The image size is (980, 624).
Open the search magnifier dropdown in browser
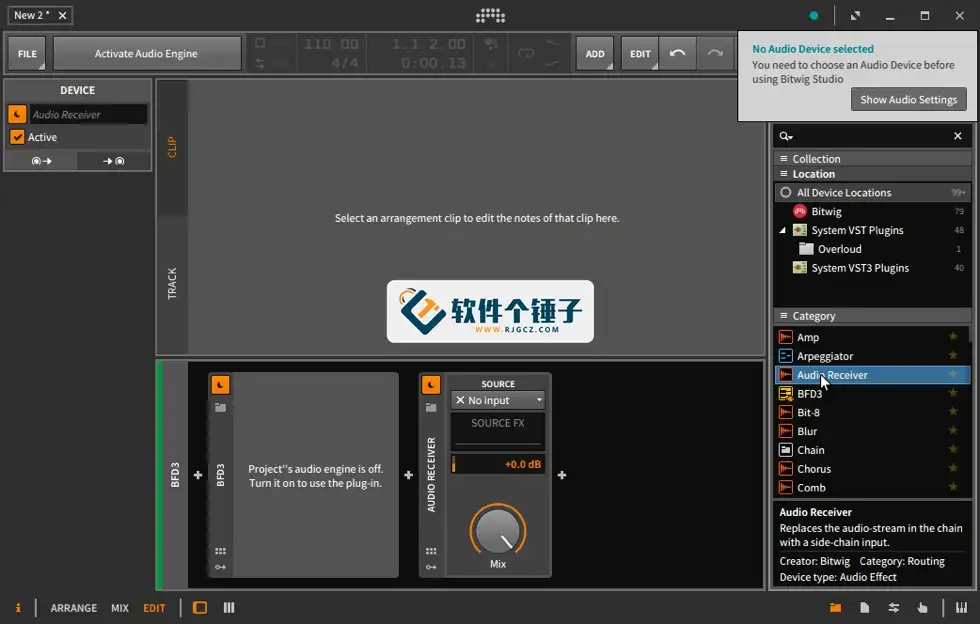(786, 136)
